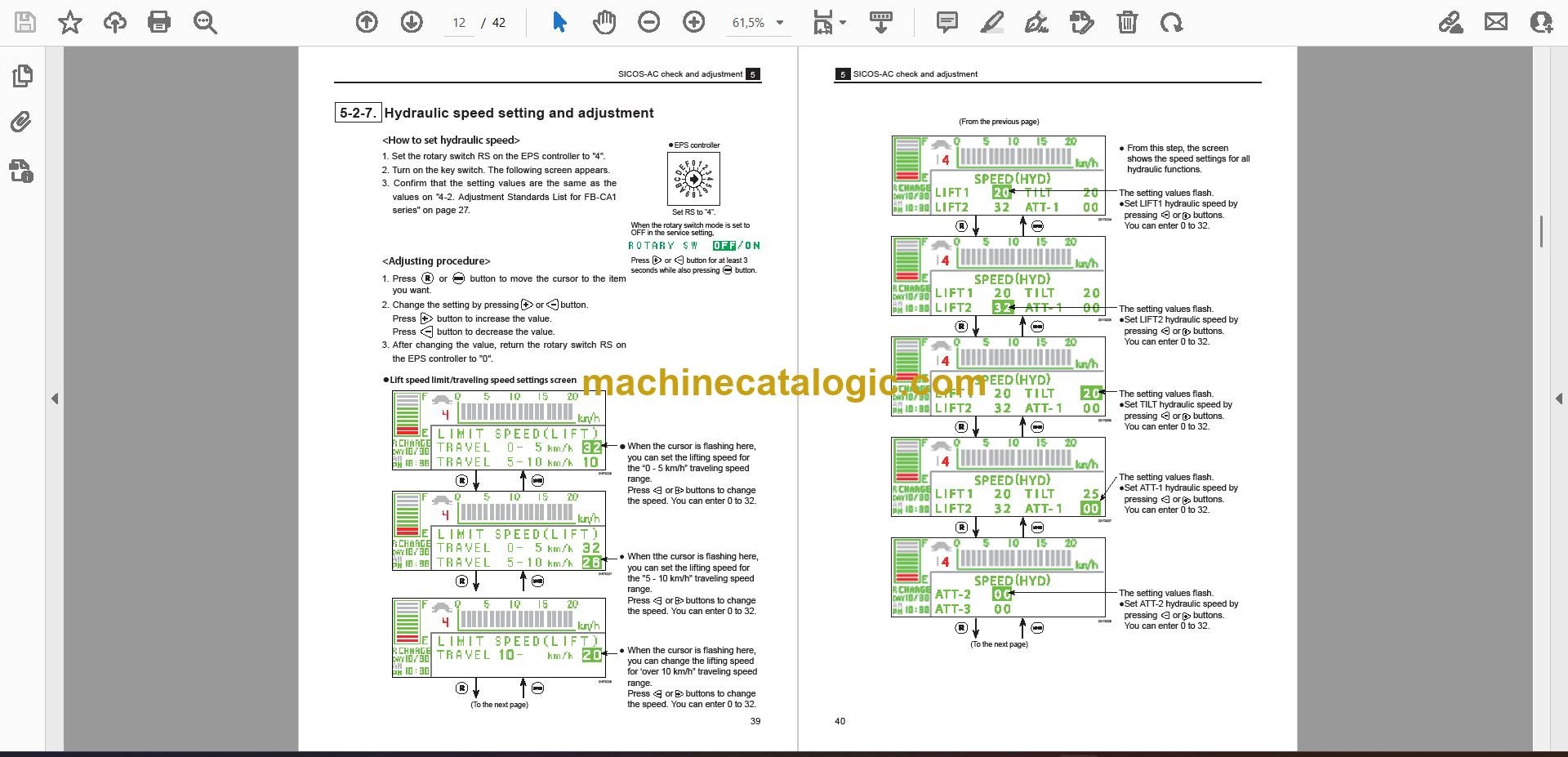Image resolution: width=1568 pixels, height=757 pixels.
Task: Zoom in with the plus button
Action: (x=694, y=22)
